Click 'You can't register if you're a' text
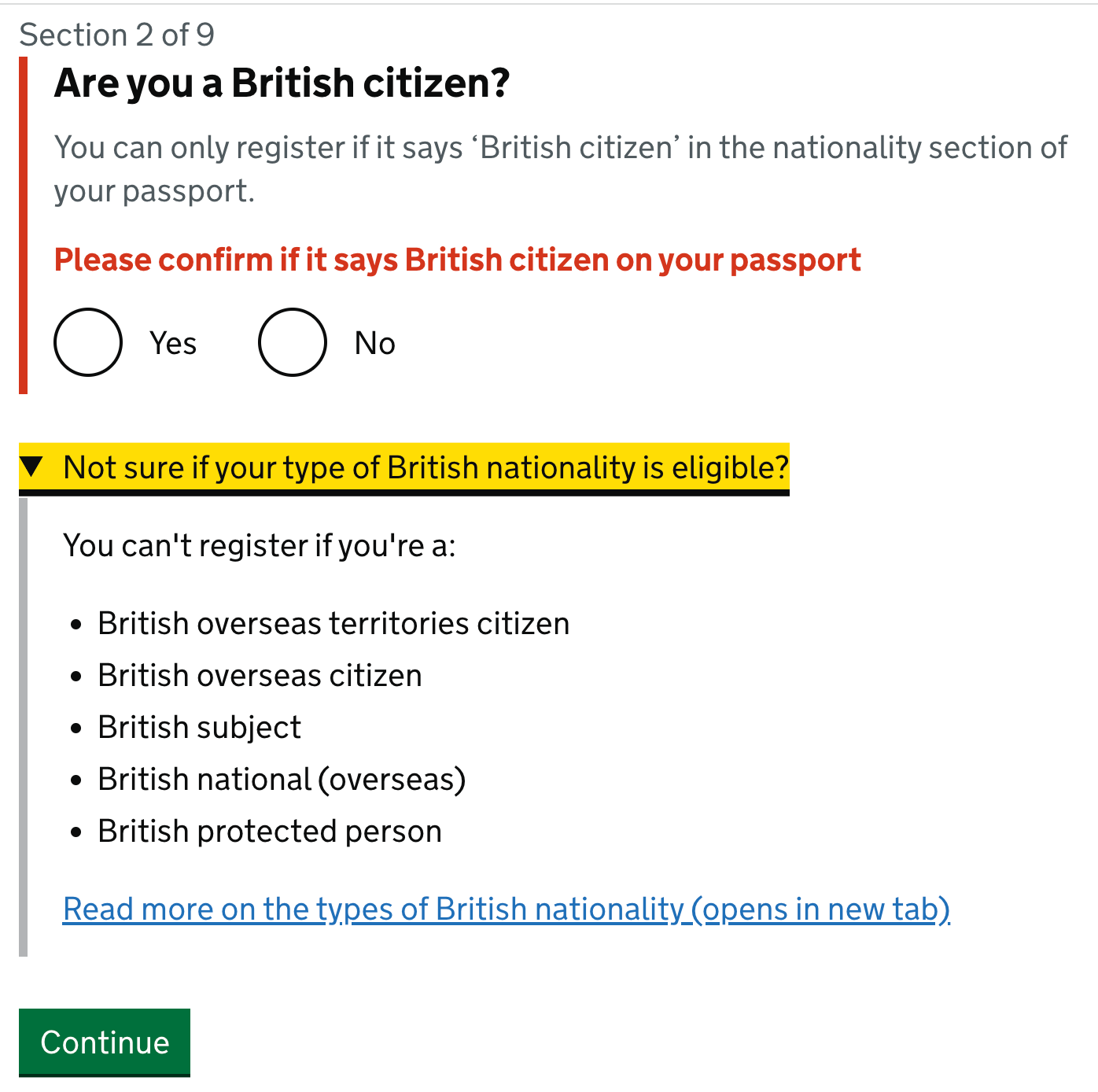The height and width of the screenshot is (1092, 1098). (x=260, y=546)
